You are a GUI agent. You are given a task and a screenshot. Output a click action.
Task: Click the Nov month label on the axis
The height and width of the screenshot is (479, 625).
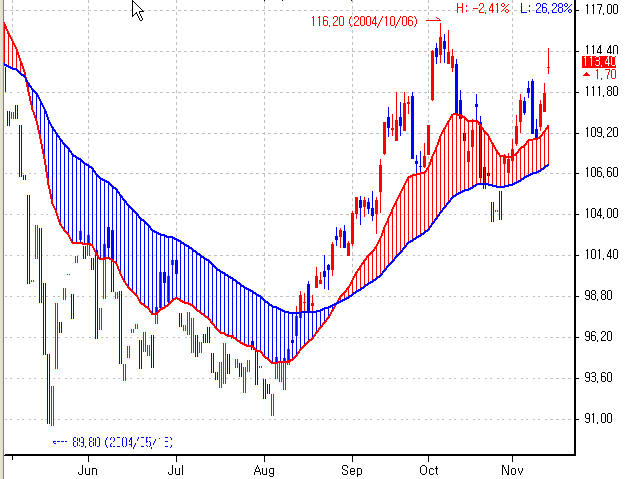[x=512, y=468]
